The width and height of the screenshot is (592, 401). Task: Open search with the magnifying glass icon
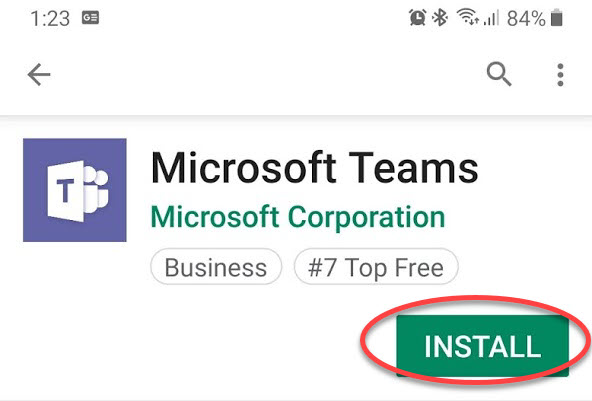tap(499, 74)
